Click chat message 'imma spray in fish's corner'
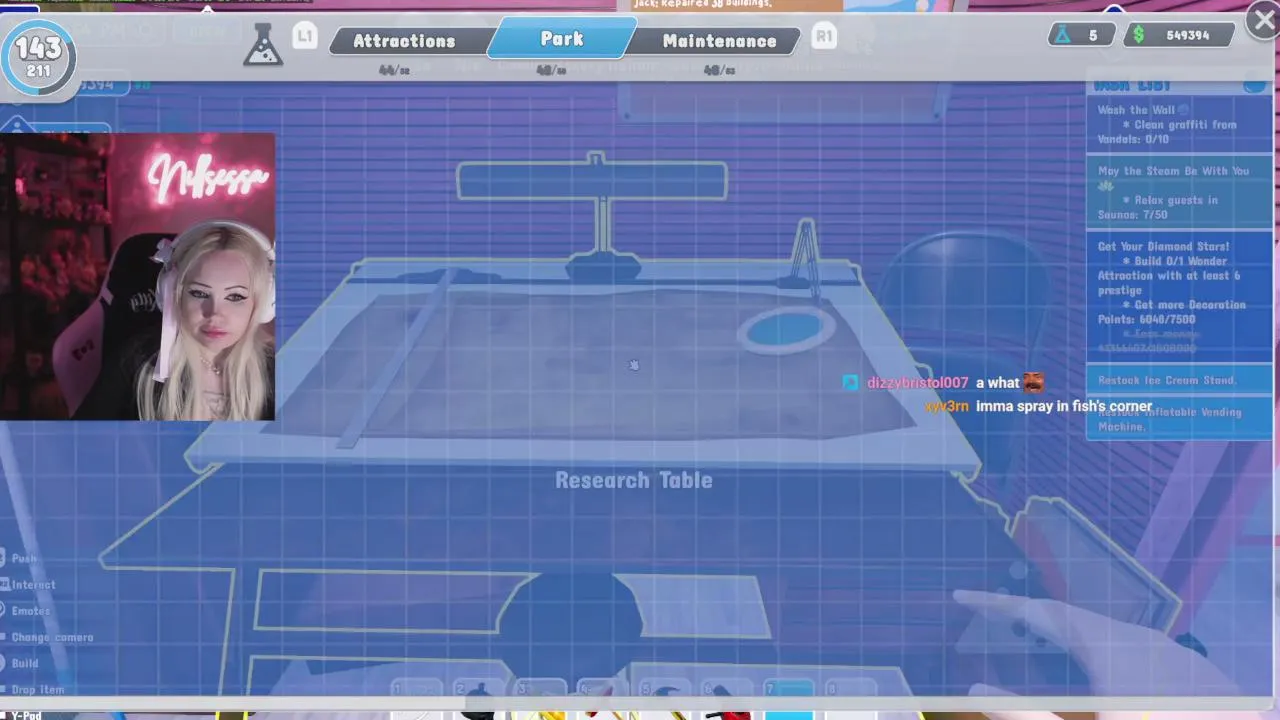Screen dimensions: 1280x720 [x=1064, y=406]
